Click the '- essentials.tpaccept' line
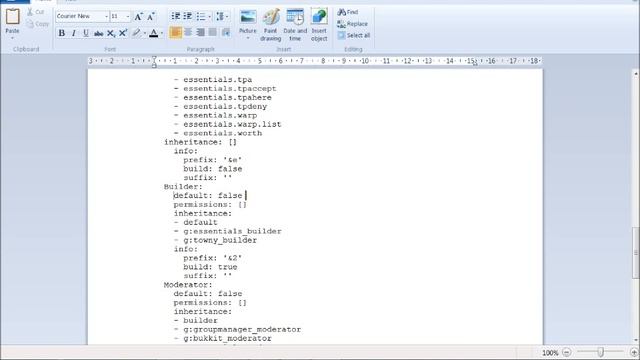Screen dimensions: 640x360 point(225,89)
